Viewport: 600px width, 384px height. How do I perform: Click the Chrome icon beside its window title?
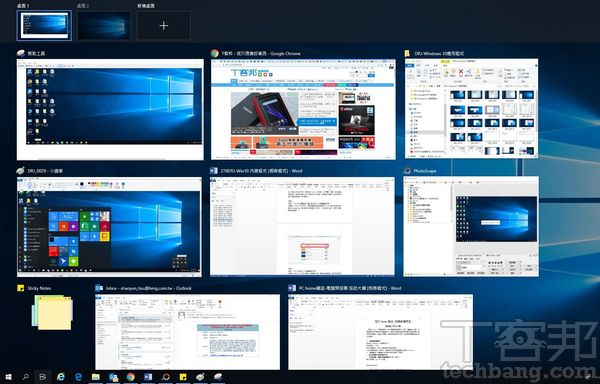[x=215, y=53]
